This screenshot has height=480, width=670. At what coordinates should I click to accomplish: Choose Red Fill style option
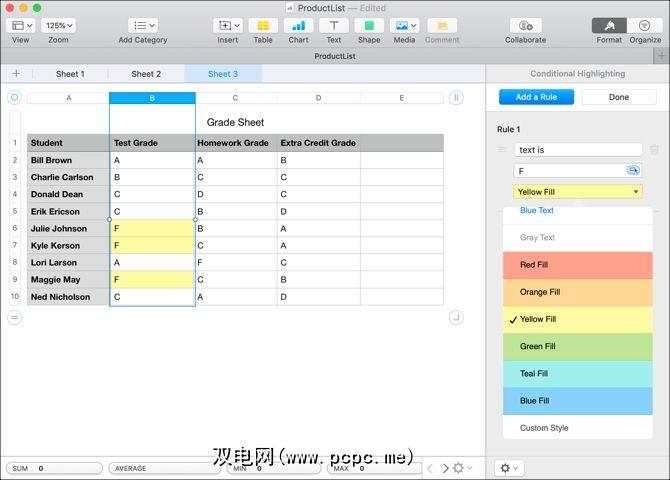[x=578, y=265]
